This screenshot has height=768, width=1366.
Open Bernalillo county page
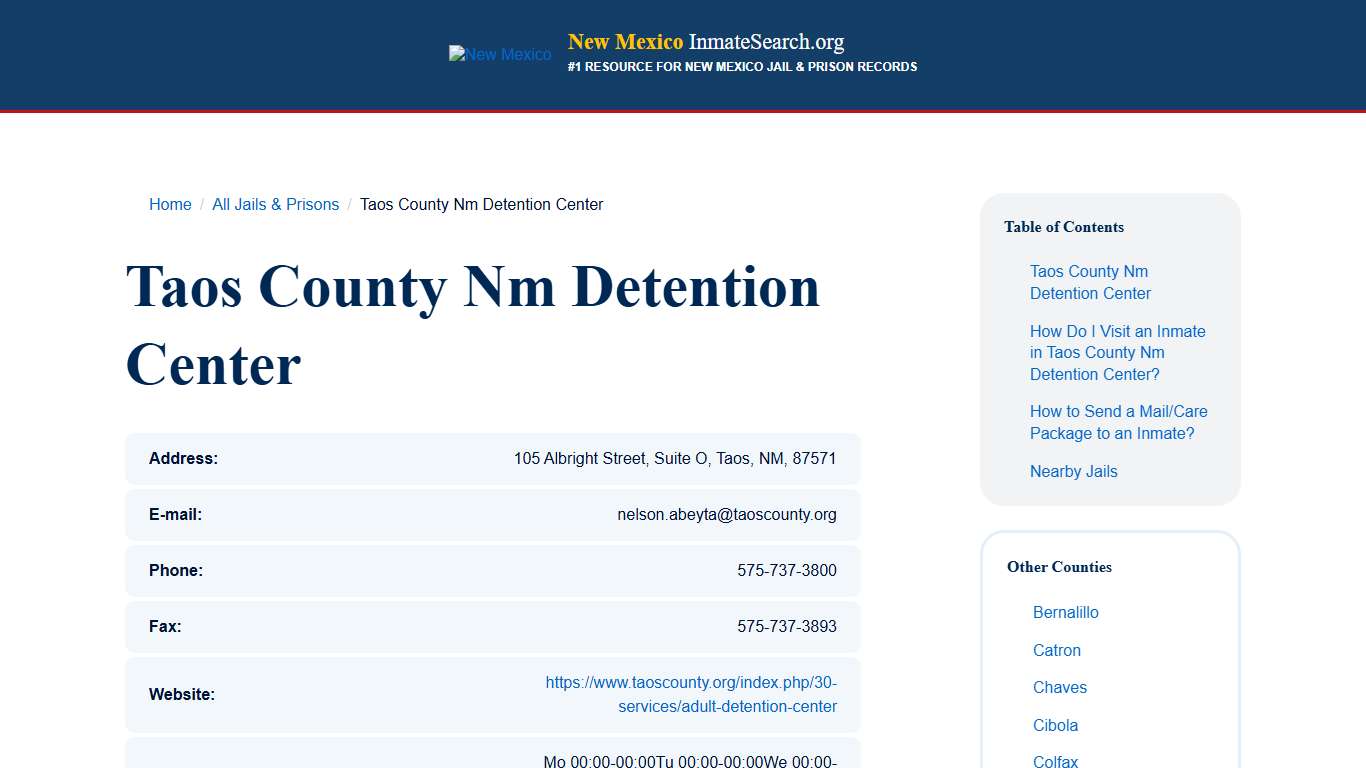pyautogui.click(x=1065, y=612)
